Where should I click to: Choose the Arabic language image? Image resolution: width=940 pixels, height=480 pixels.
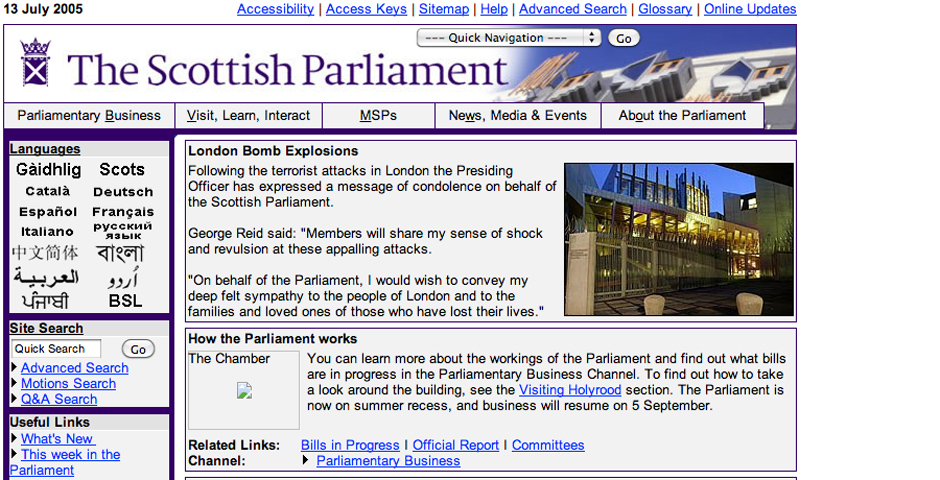pos(47,277)
